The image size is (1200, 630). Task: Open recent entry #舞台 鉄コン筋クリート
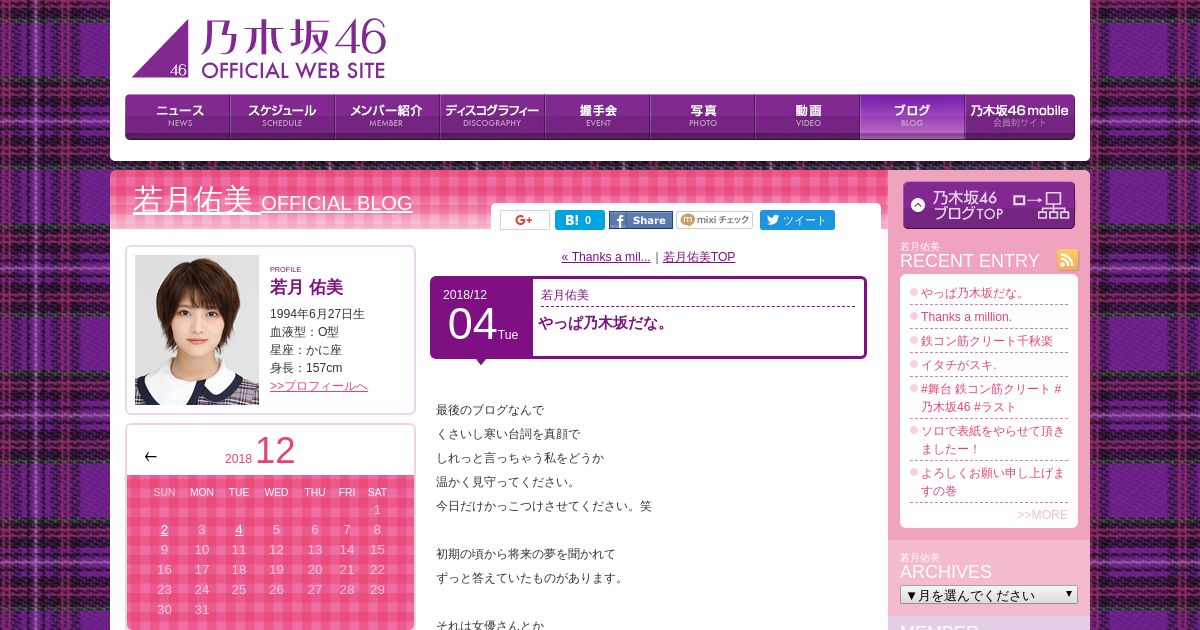pyautogui.click(x=991, y=398)
